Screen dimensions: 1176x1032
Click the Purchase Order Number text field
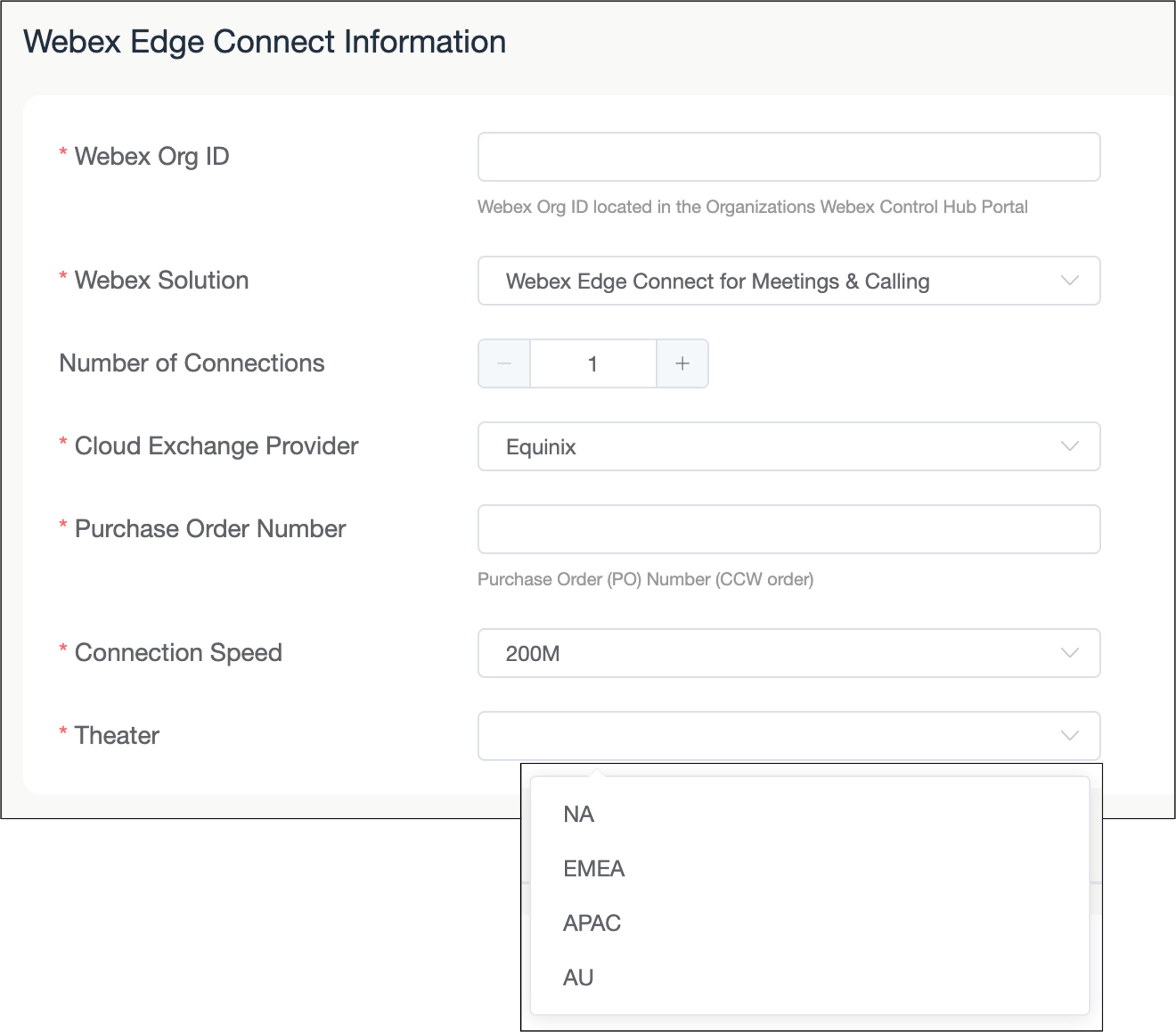click(x=788, y=529)
